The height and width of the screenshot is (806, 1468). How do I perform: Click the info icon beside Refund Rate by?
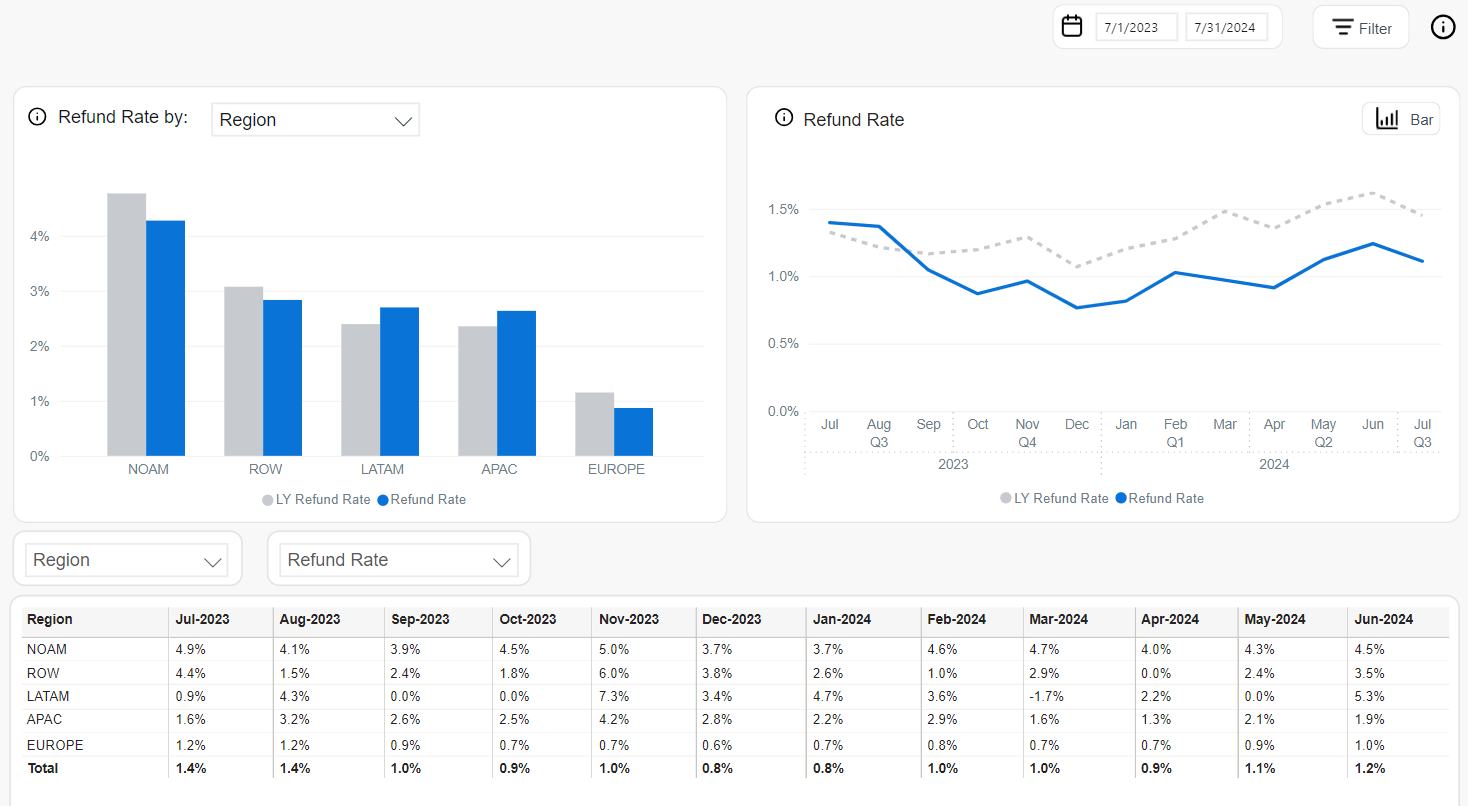[37, 117]
